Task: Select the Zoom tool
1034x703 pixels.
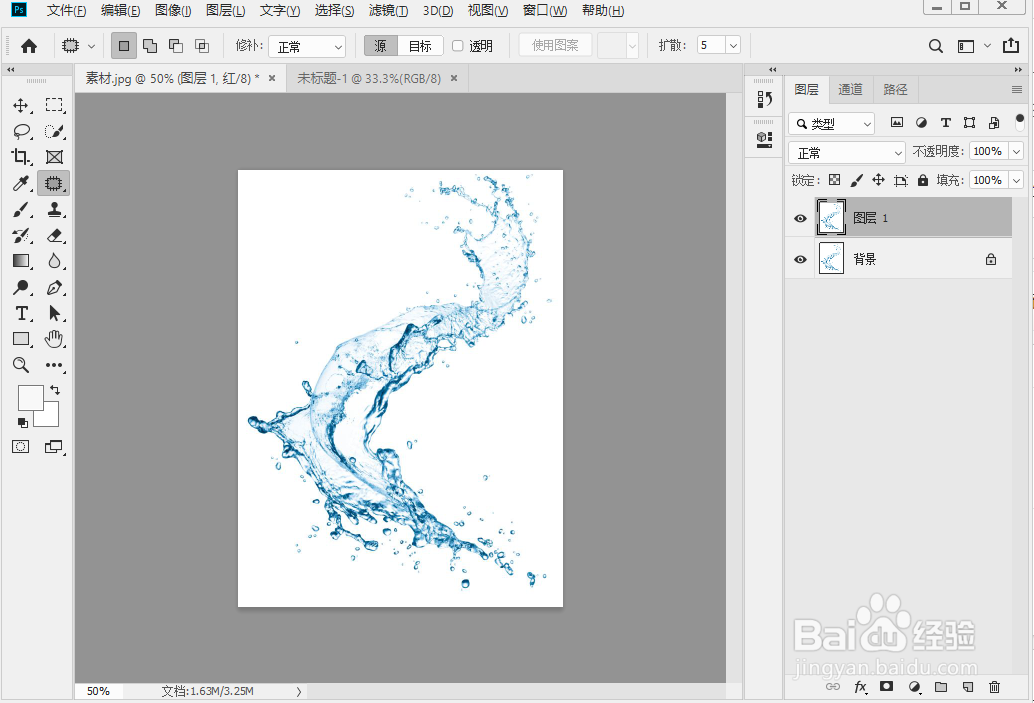Action: pyautogui.click(x=21, y=365)
